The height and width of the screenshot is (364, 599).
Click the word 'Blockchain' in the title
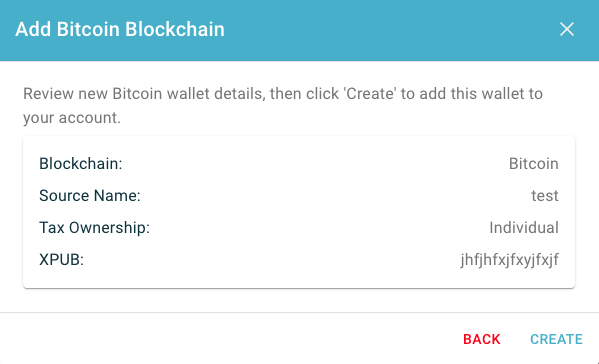175,29
